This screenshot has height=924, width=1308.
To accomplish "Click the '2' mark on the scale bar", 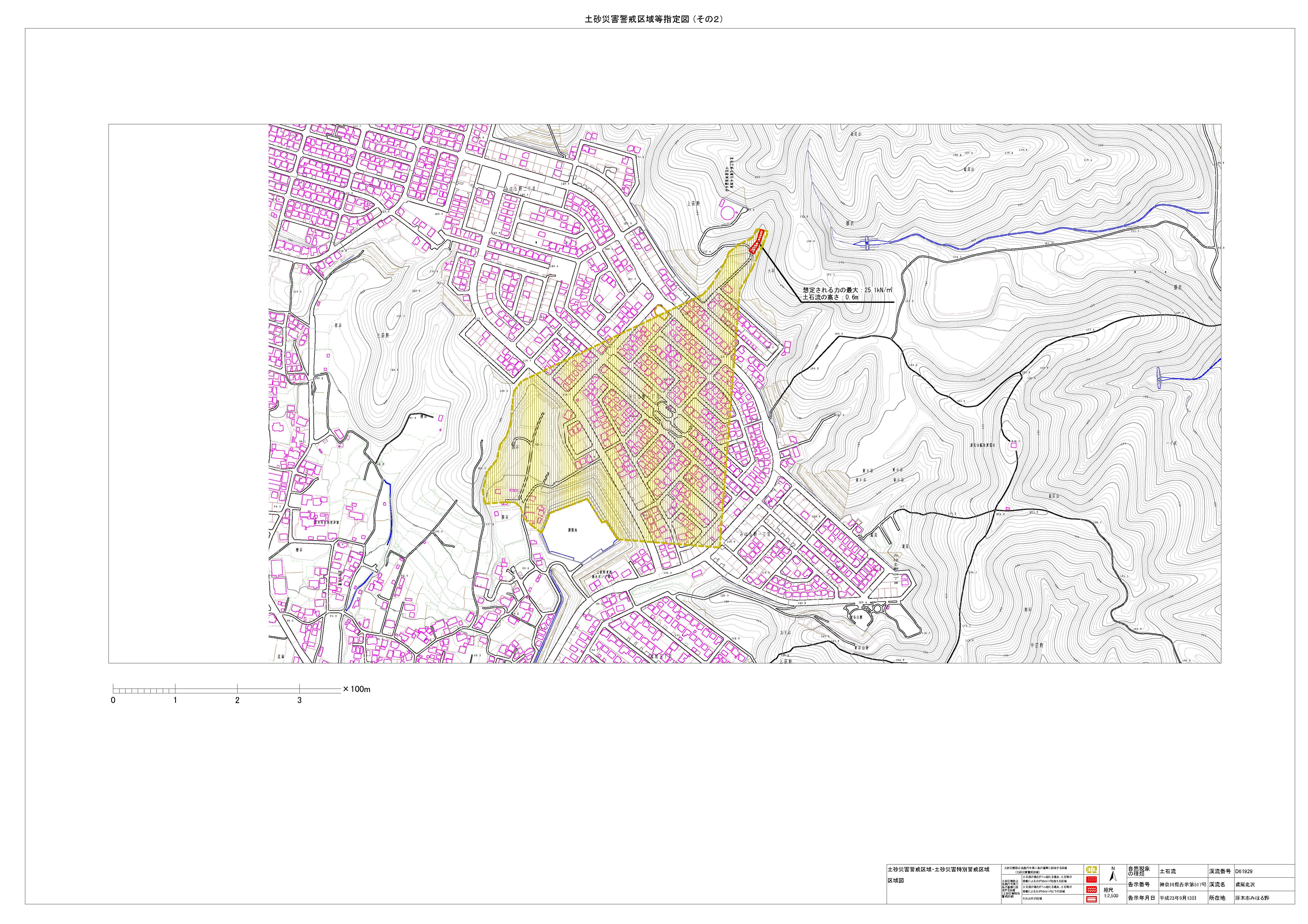I will click(237, 700).
